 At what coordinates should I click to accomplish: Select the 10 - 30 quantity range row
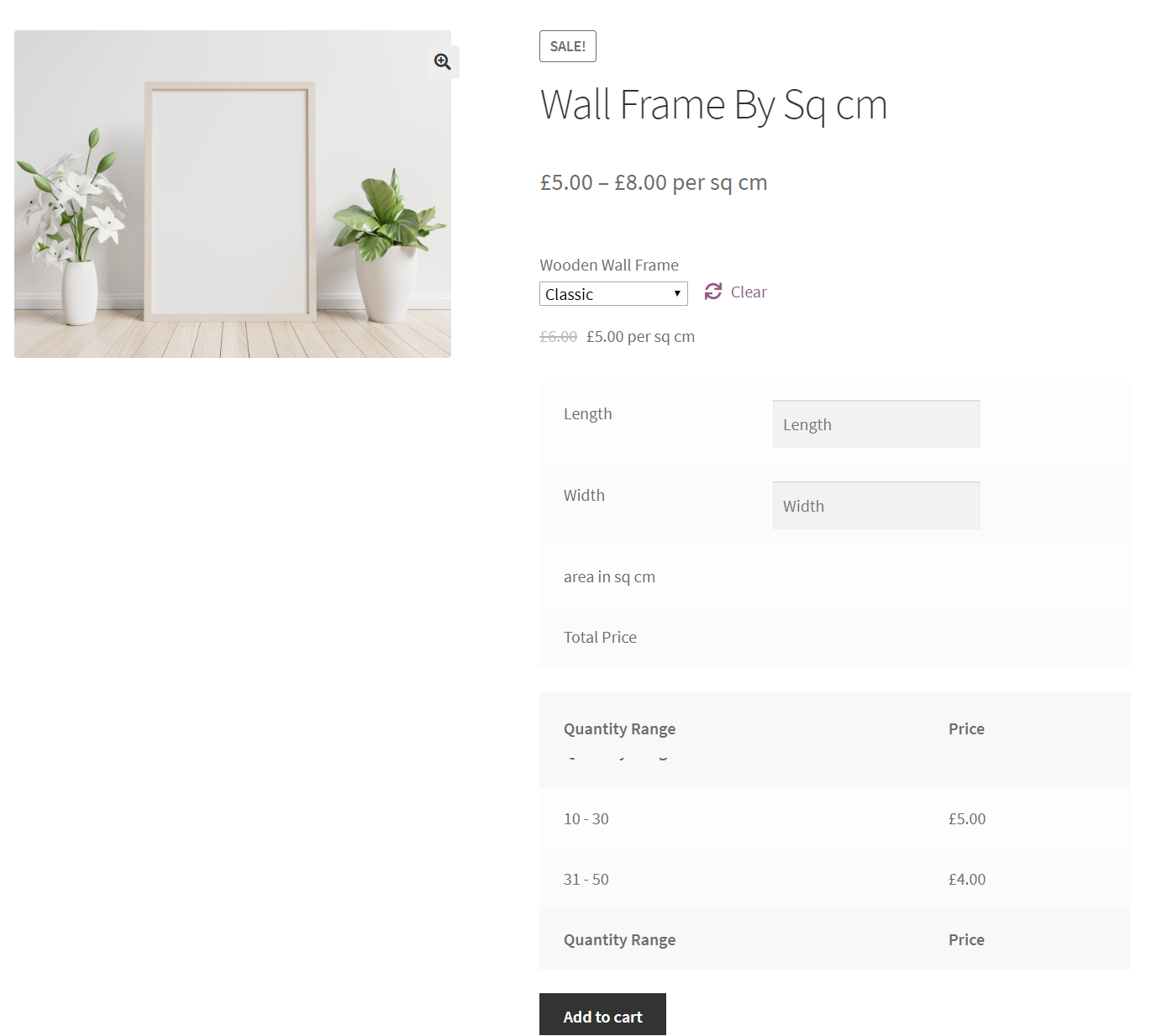point(835,818)
